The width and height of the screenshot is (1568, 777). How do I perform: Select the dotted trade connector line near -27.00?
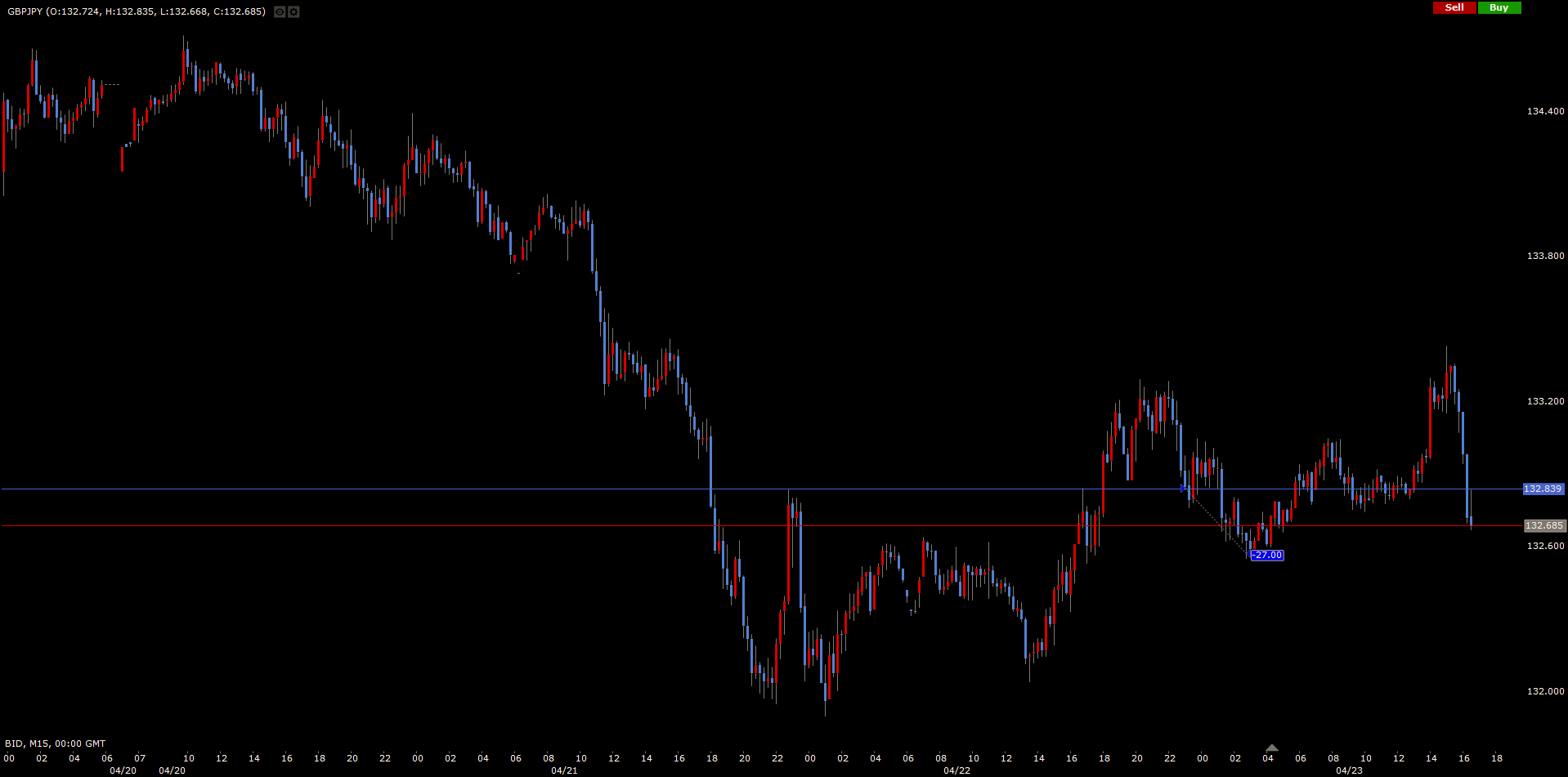pyautogui.click(x=1216, y=522)
